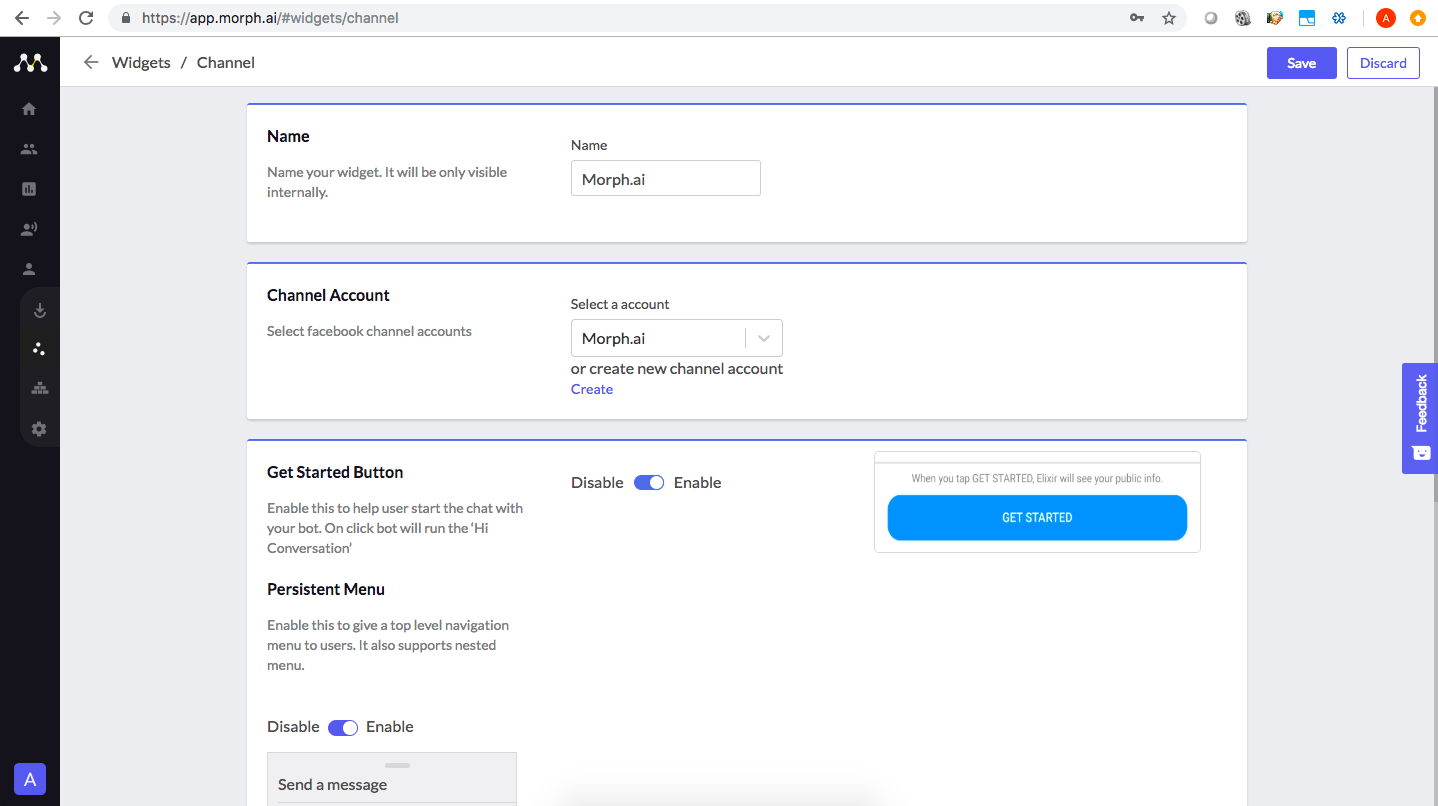Click the handshake extension icon
1438x806 pixels.
1275,18
